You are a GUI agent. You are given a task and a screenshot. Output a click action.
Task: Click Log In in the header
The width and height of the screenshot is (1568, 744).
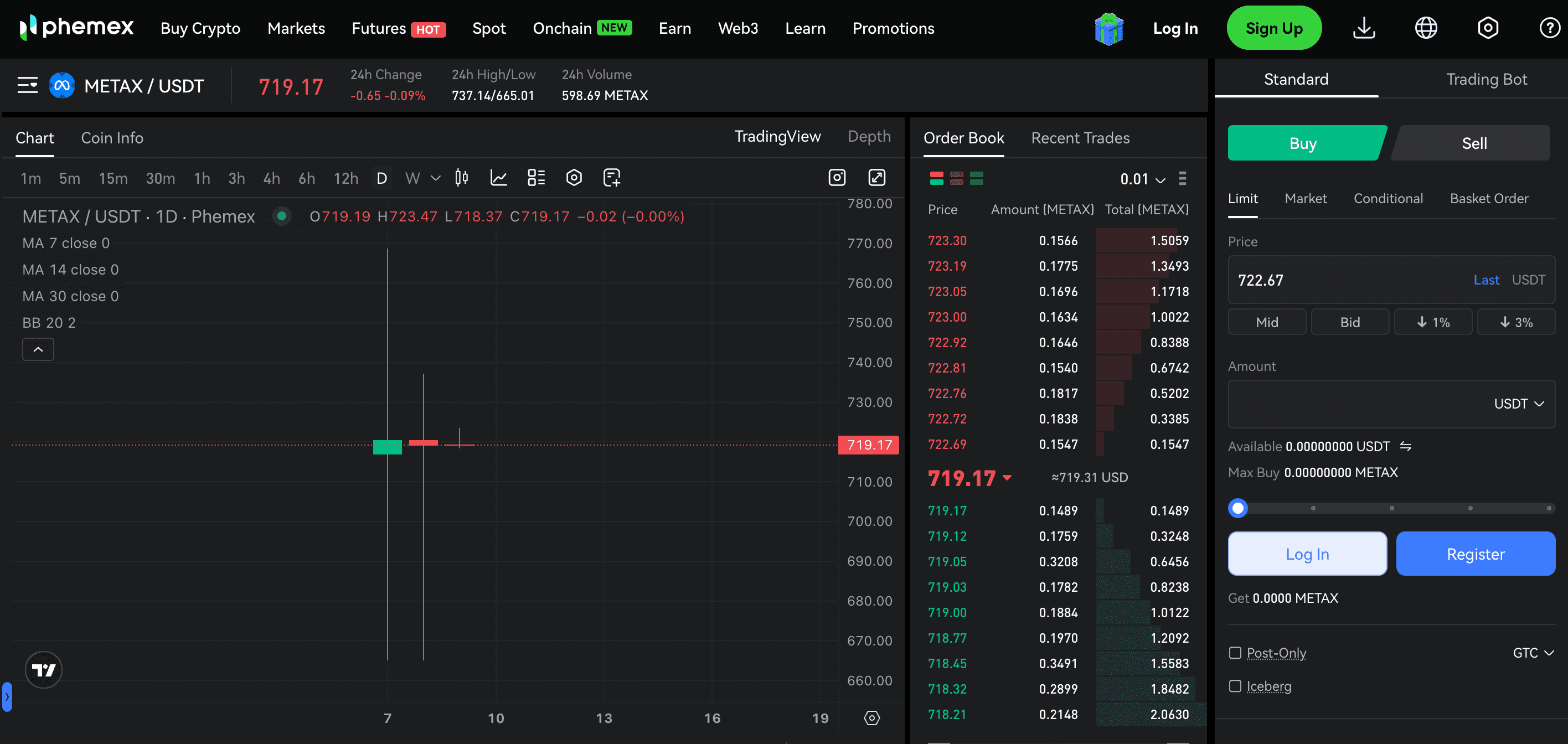point(1175,28)
